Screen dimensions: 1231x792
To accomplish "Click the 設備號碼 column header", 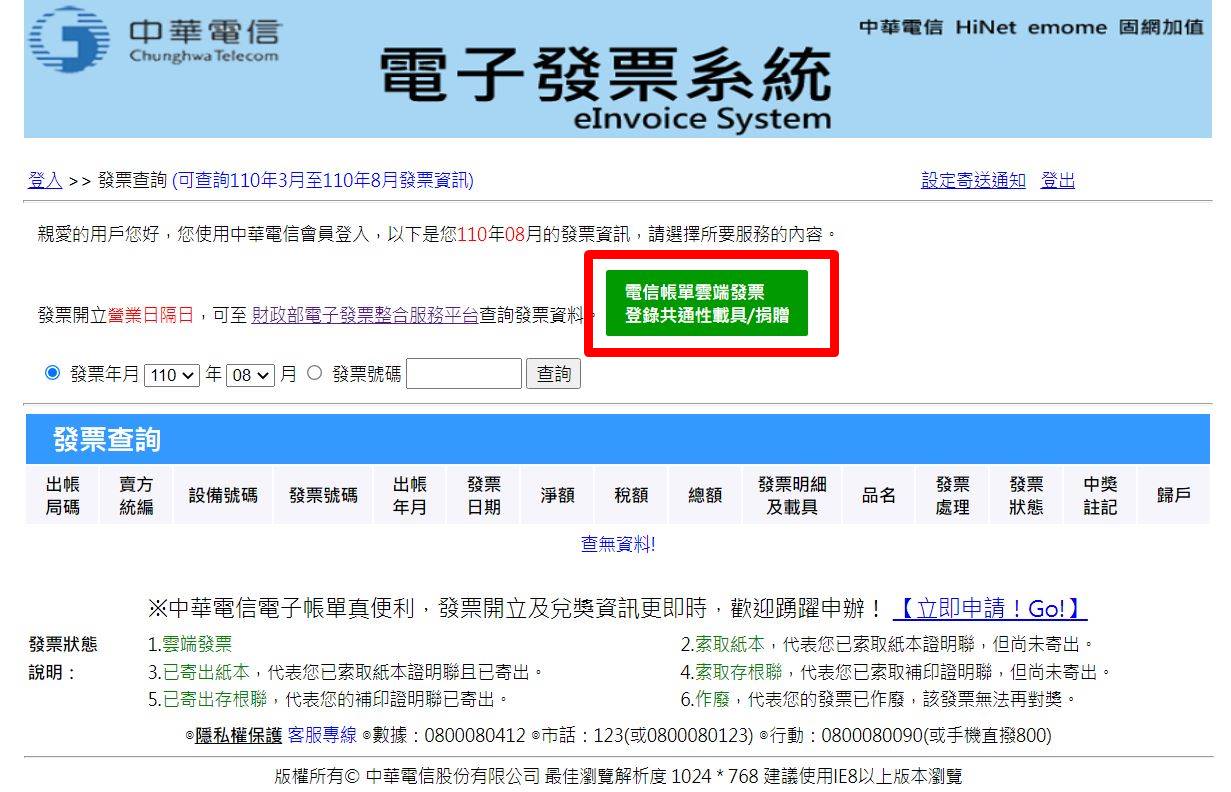I will pyautogui.click(x=223, y=495).
